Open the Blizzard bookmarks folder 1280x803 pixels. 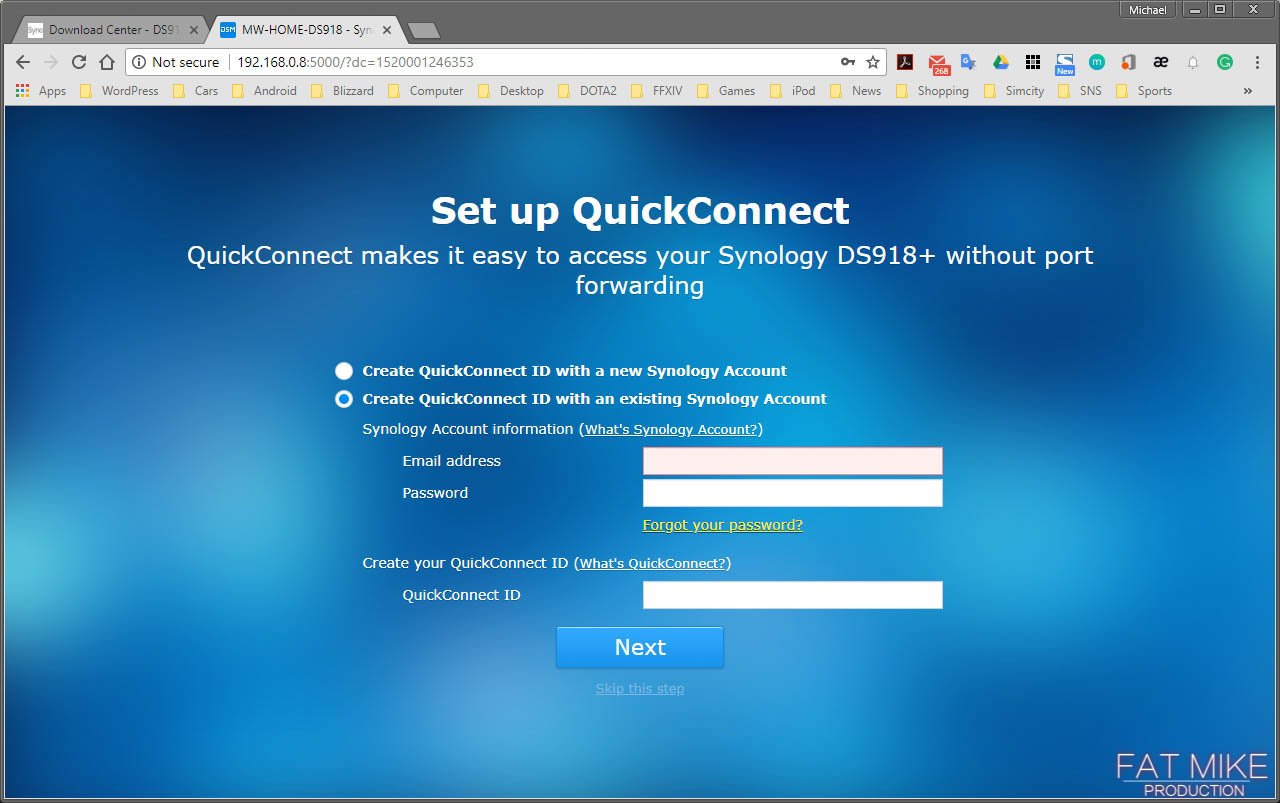(x=342, y=90)
